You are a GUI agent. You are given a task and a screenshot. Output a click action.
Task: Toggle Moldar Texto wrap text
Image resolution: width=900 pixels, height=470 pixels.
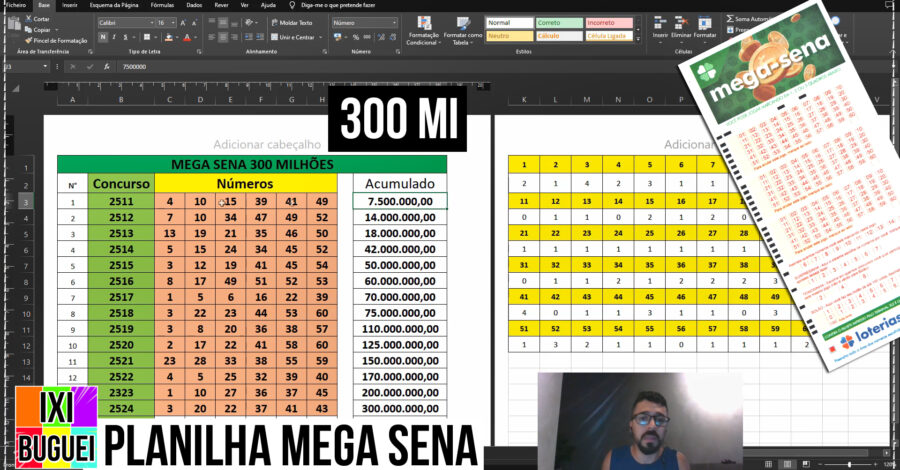[x=292, y=22]
